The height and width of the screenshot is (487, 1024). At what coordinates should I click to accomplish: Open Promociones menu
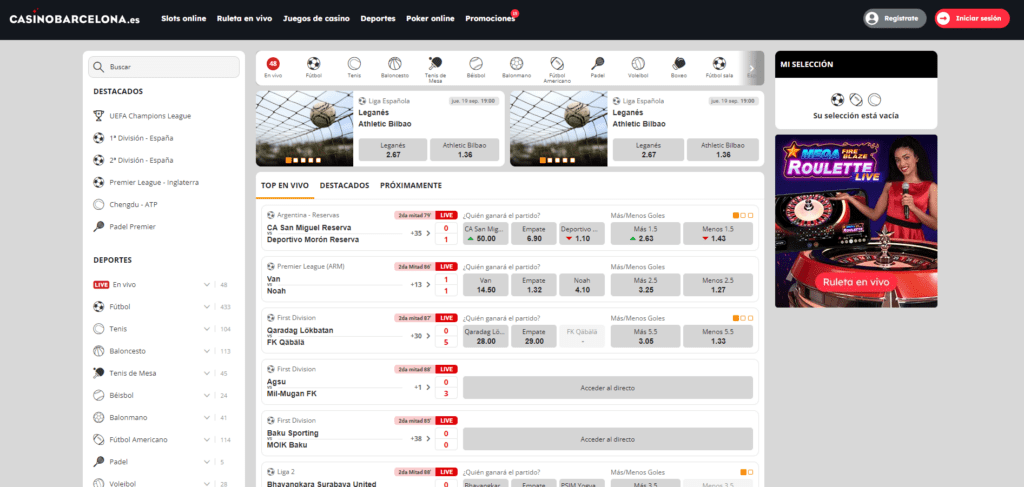pyautogui.click(x=490, y=19)
